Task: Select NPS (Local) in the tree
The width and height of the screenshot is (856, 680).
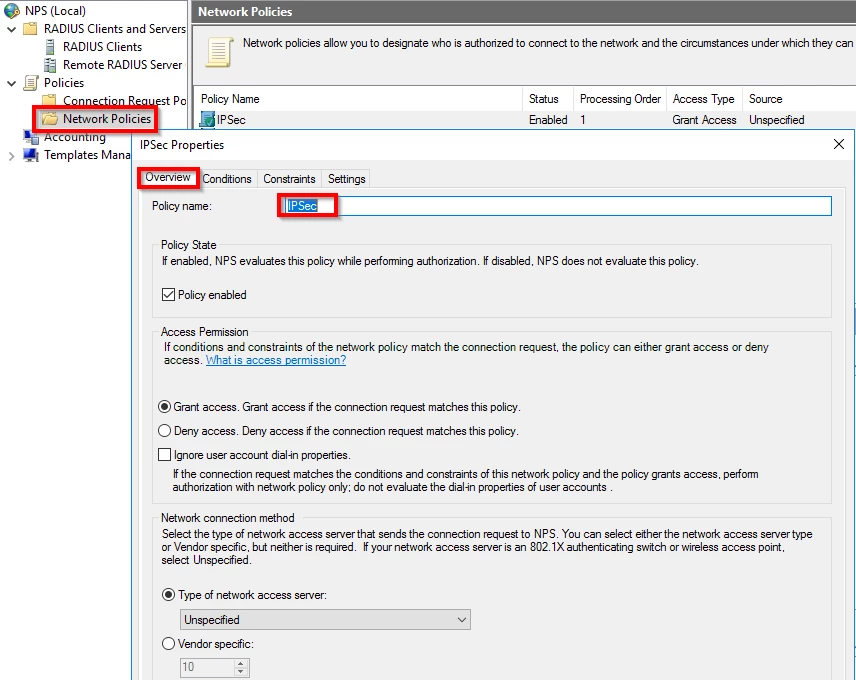Action: [x=55, y=10]
